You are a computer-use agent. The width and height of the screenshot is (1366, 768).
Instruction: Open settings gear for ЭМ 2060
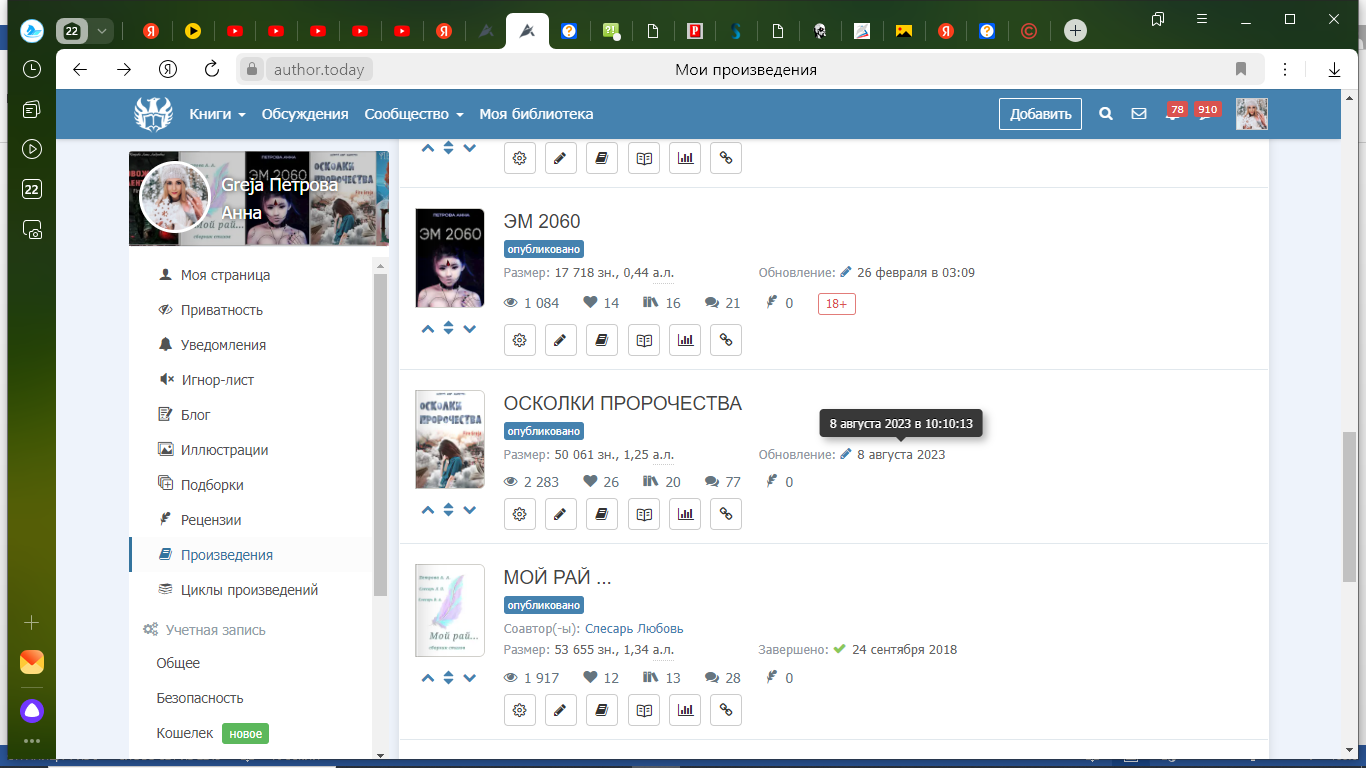click(520, 340)
